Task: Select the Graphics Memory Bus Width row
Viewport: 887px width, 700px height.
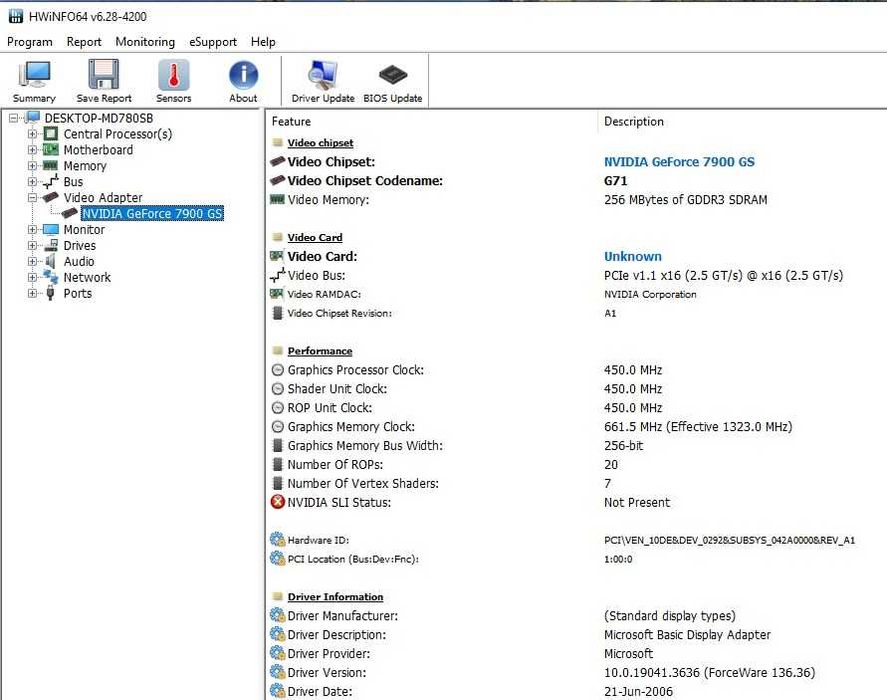Action: pos(576,445)
